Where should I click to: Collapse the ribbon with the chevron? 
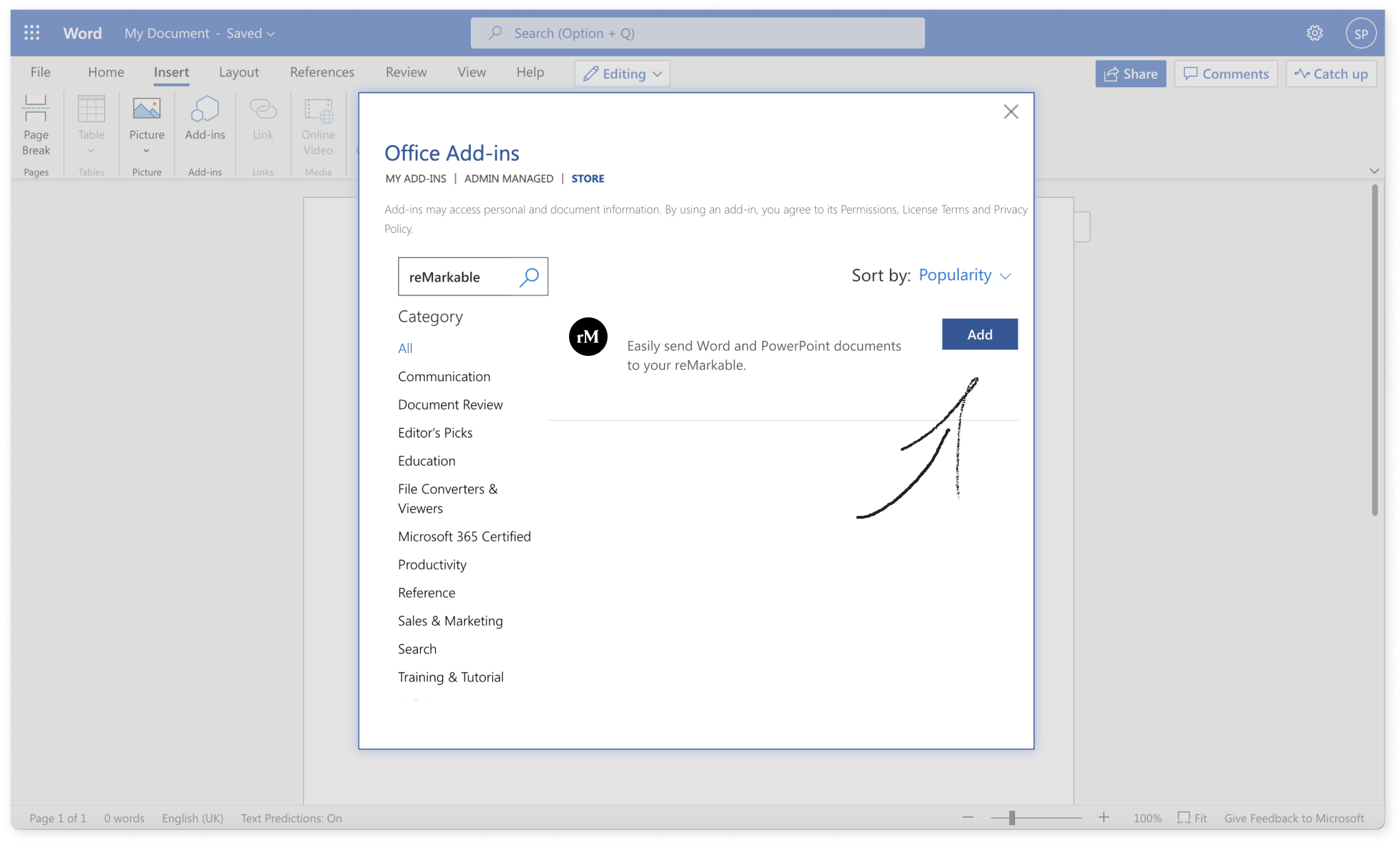1375,171
